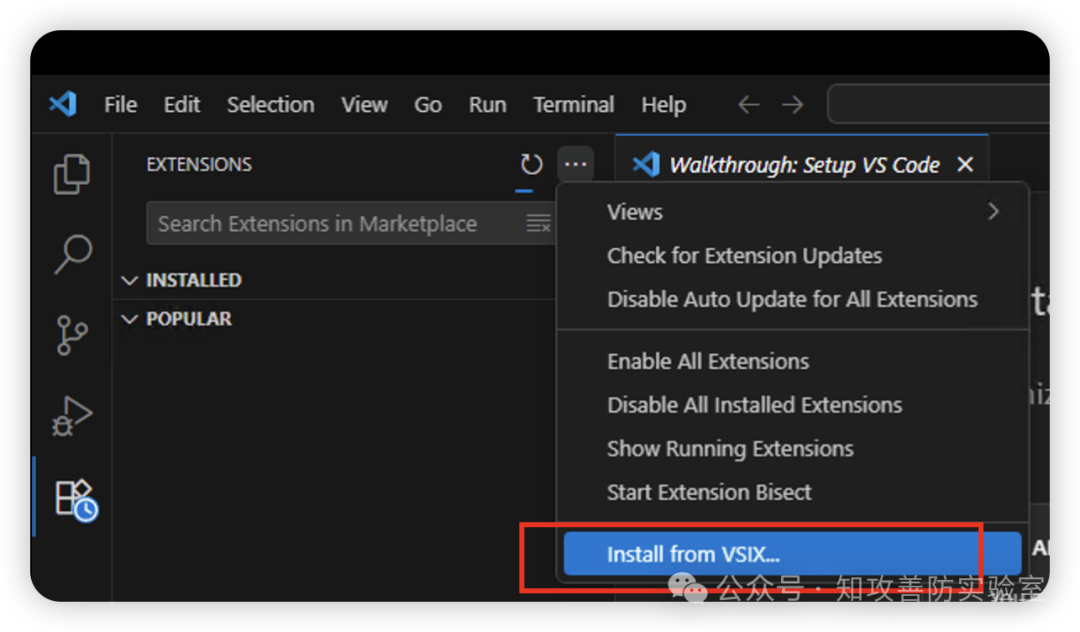Open the Run and Debug view
This screenshot has width=1080, height=632.
(x=72, y=416)
